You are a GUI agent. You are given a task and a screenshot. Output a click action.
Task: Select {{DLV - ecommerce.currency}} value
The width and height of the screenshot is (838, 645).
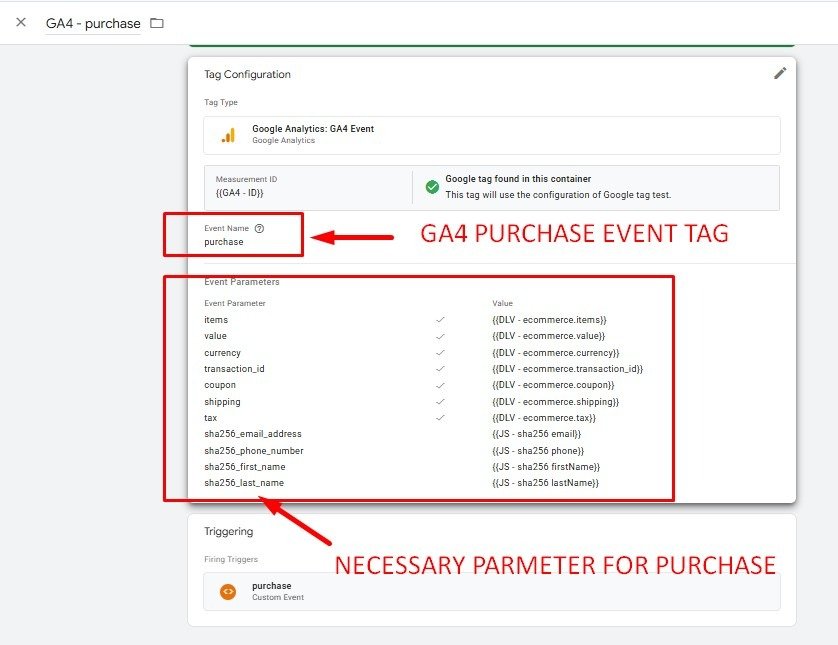pos(555,353)
